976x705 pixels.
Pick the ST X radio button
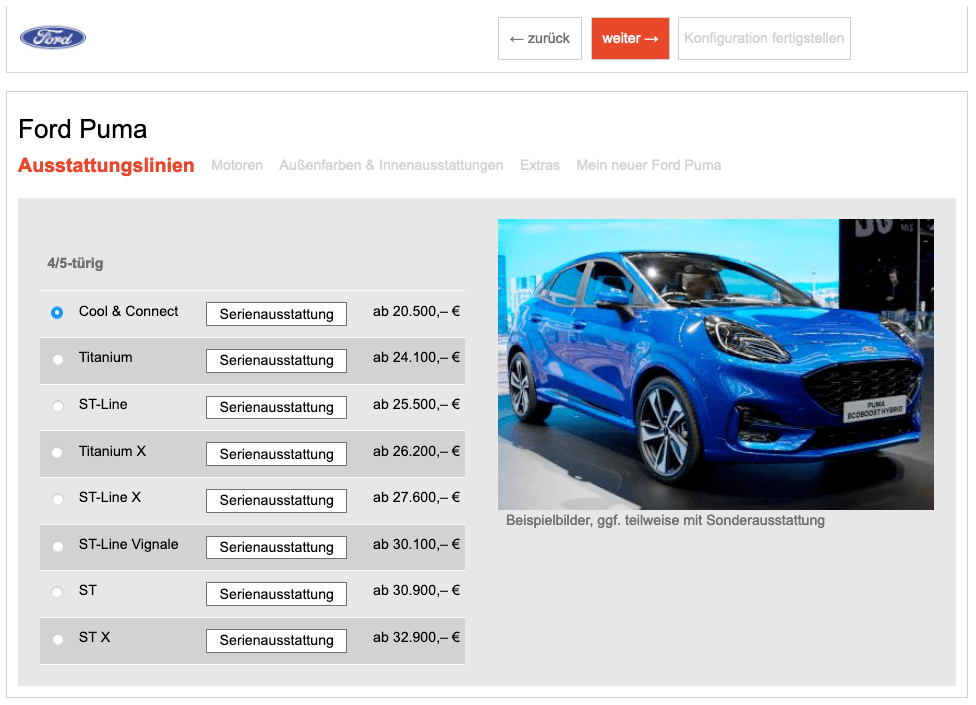coord(57,639)
